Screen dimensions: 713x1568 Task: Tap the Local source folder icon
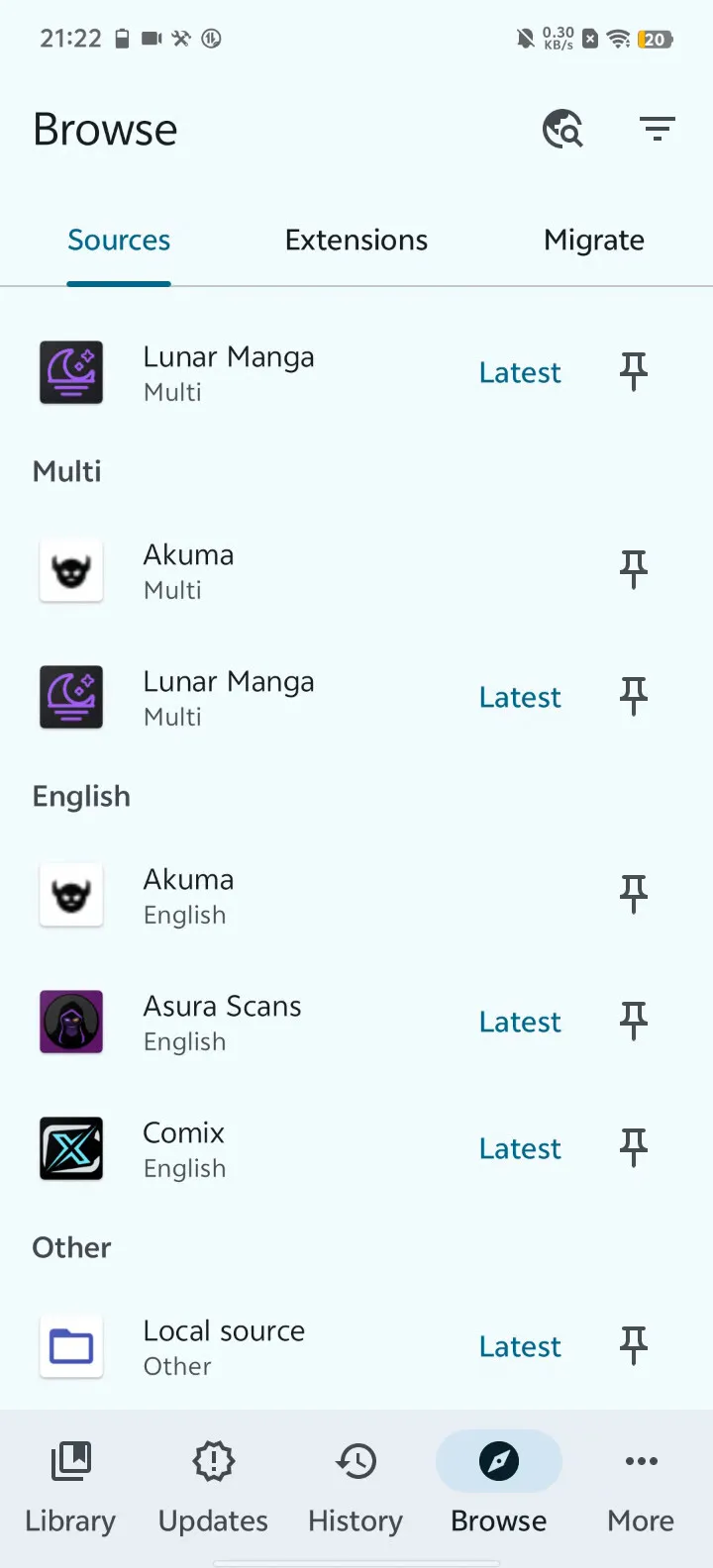pos(71,1346)
